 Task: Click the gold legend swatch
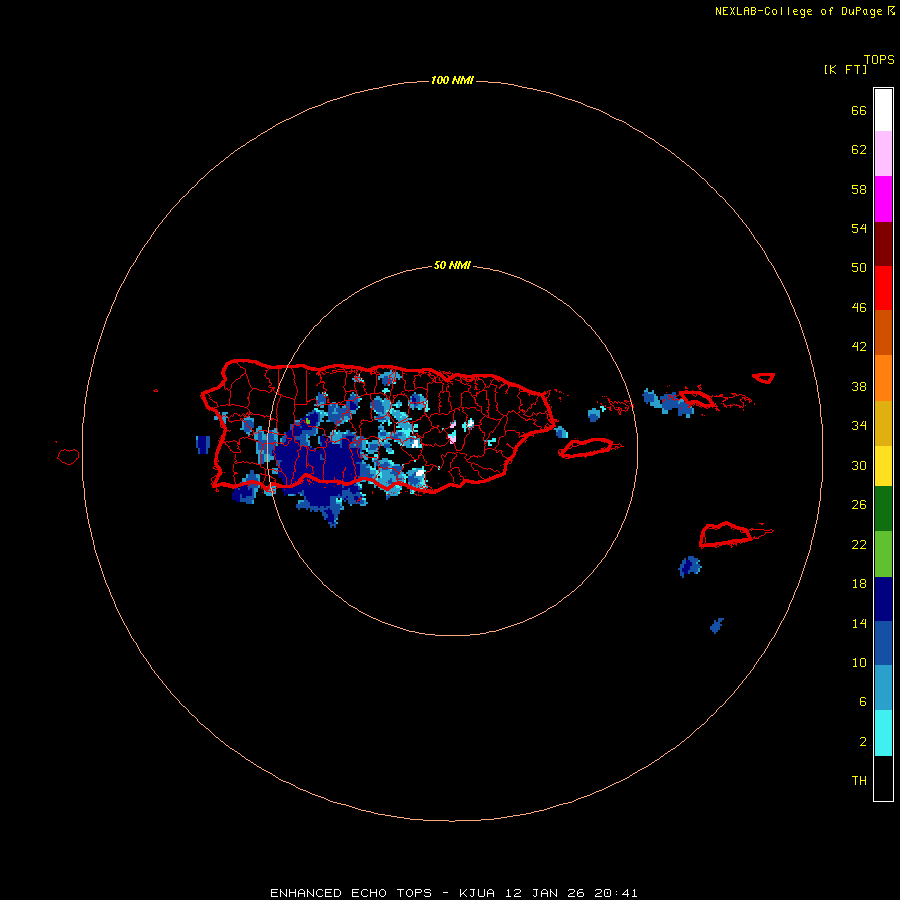(883, 423)
